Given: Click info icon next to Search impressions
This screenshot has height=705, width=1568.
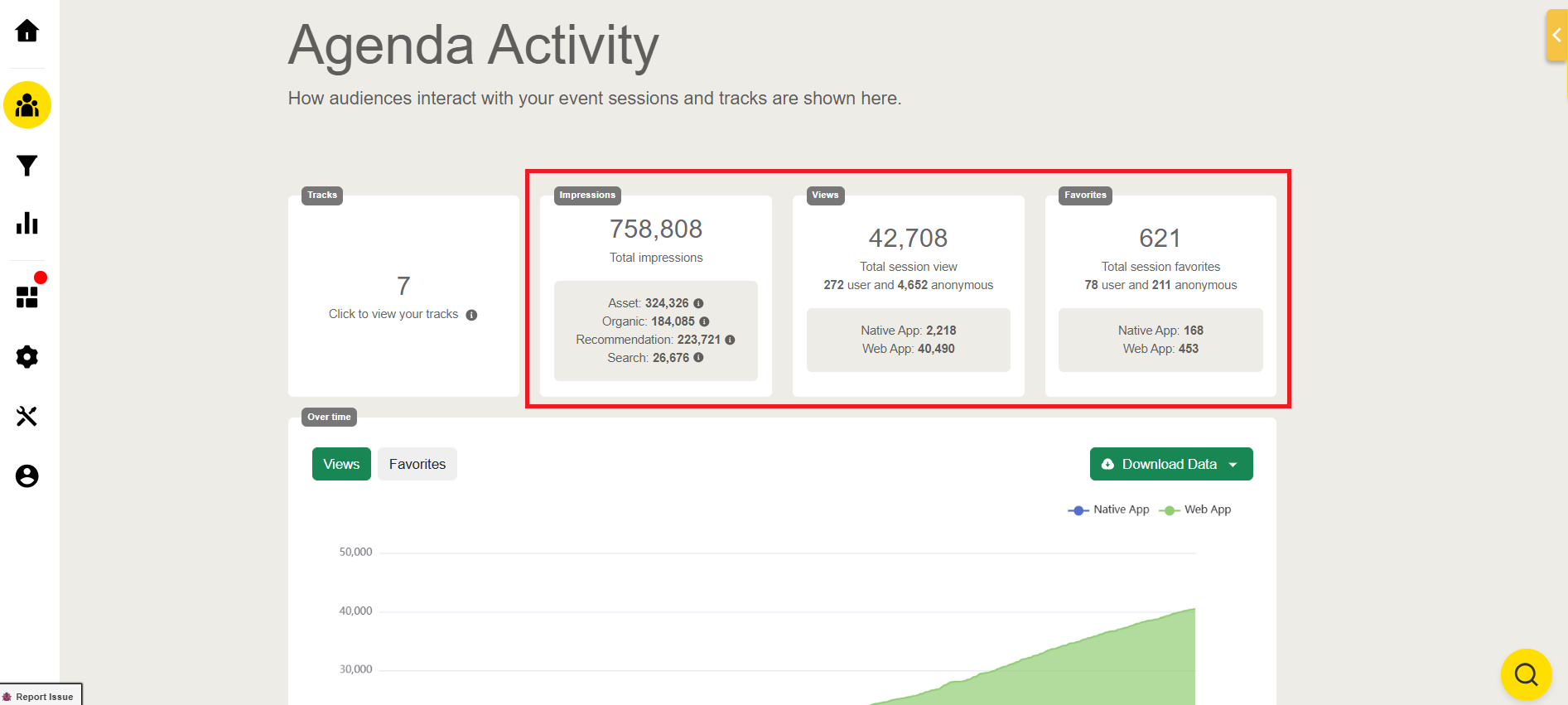Looking at the screenshot, I should tap(698, 358).
